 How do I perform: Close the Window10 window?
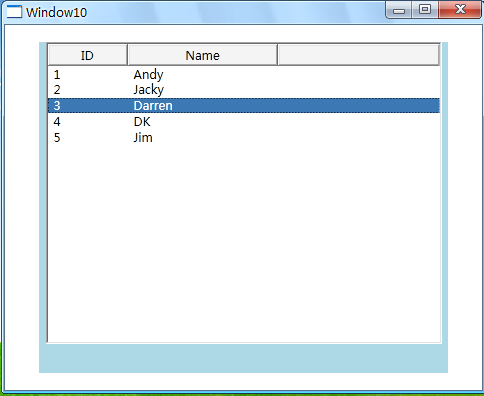[460, 10]
